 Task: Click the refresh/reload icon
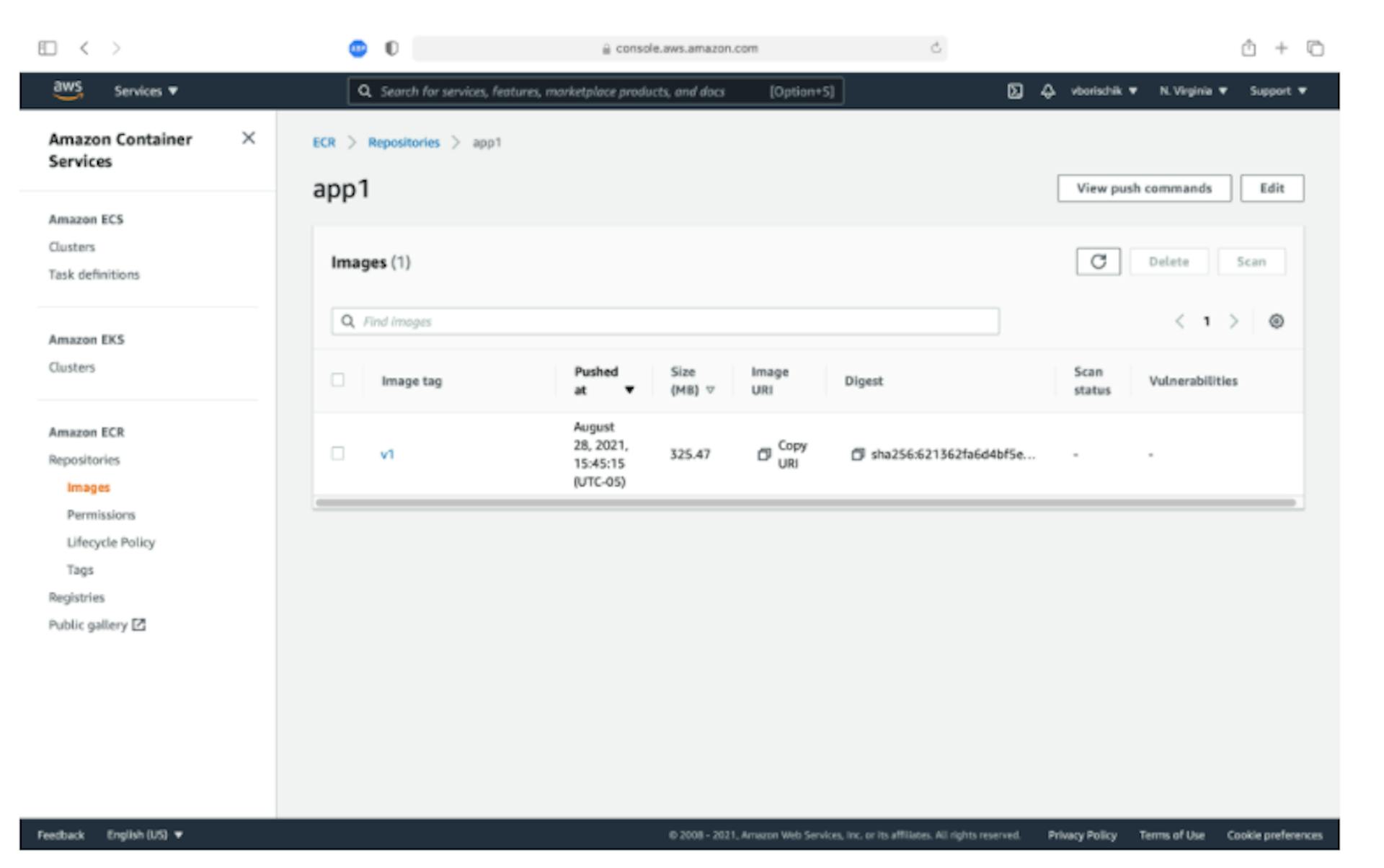point(1097,261)
